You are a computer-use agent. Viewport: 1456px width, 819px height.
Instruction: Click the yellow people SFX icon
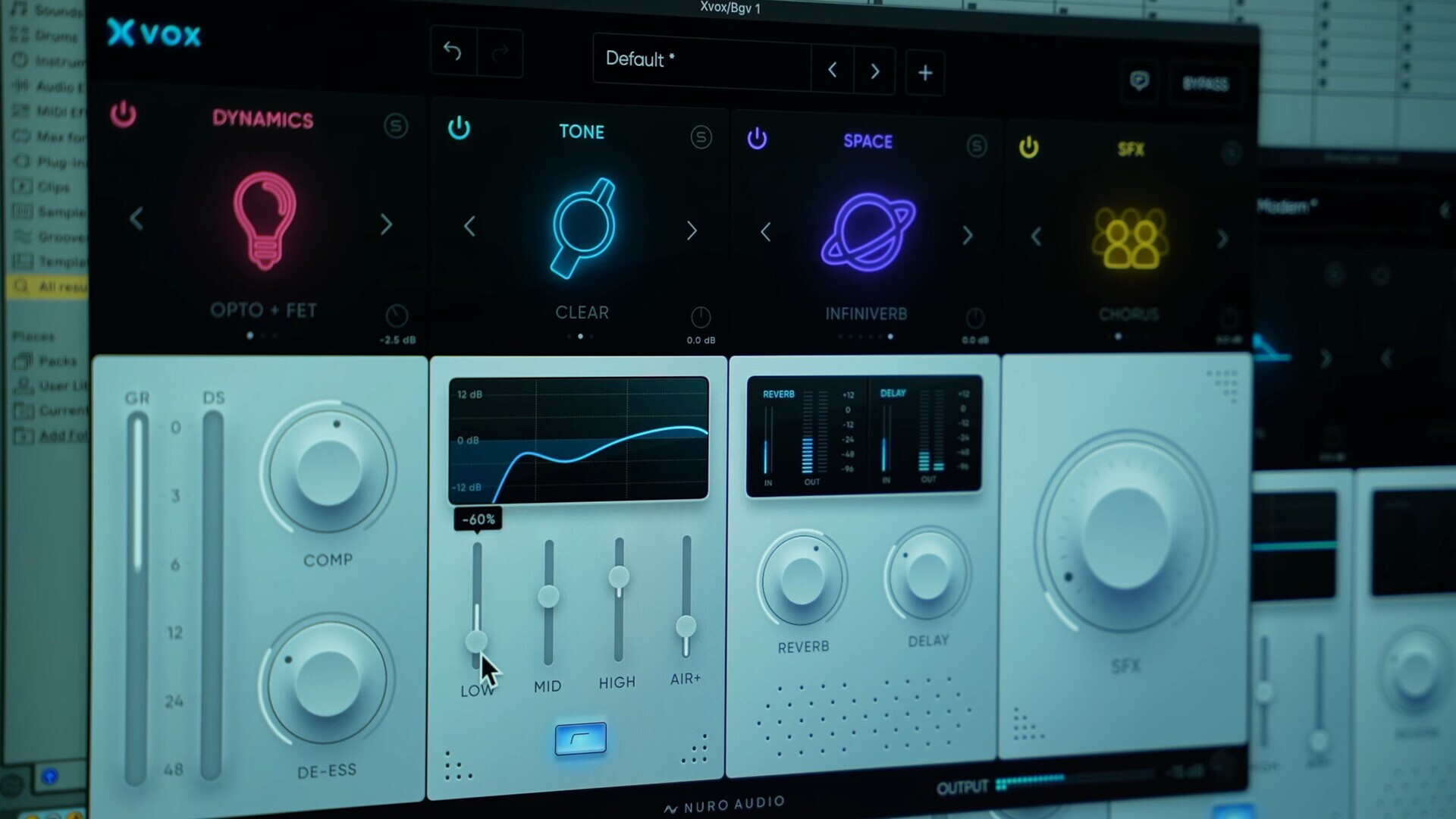pyautogui.click(x=1130, y=238)
